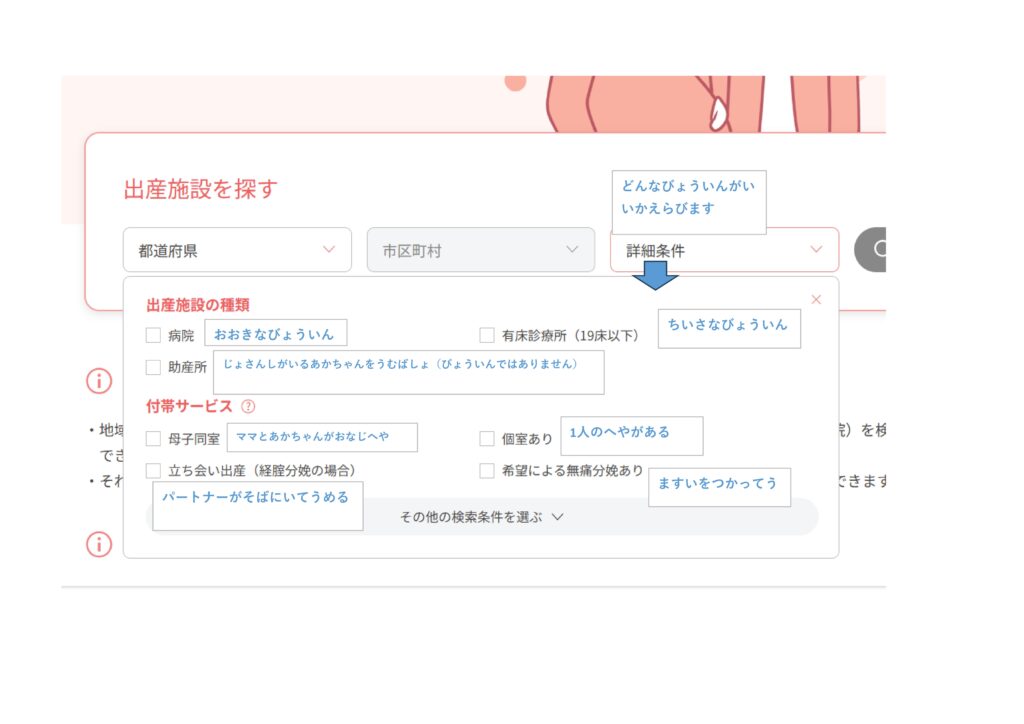Select the ちいさなびょういん annotation box
This screenshot has width=1024, height=724.
point(729,327)
